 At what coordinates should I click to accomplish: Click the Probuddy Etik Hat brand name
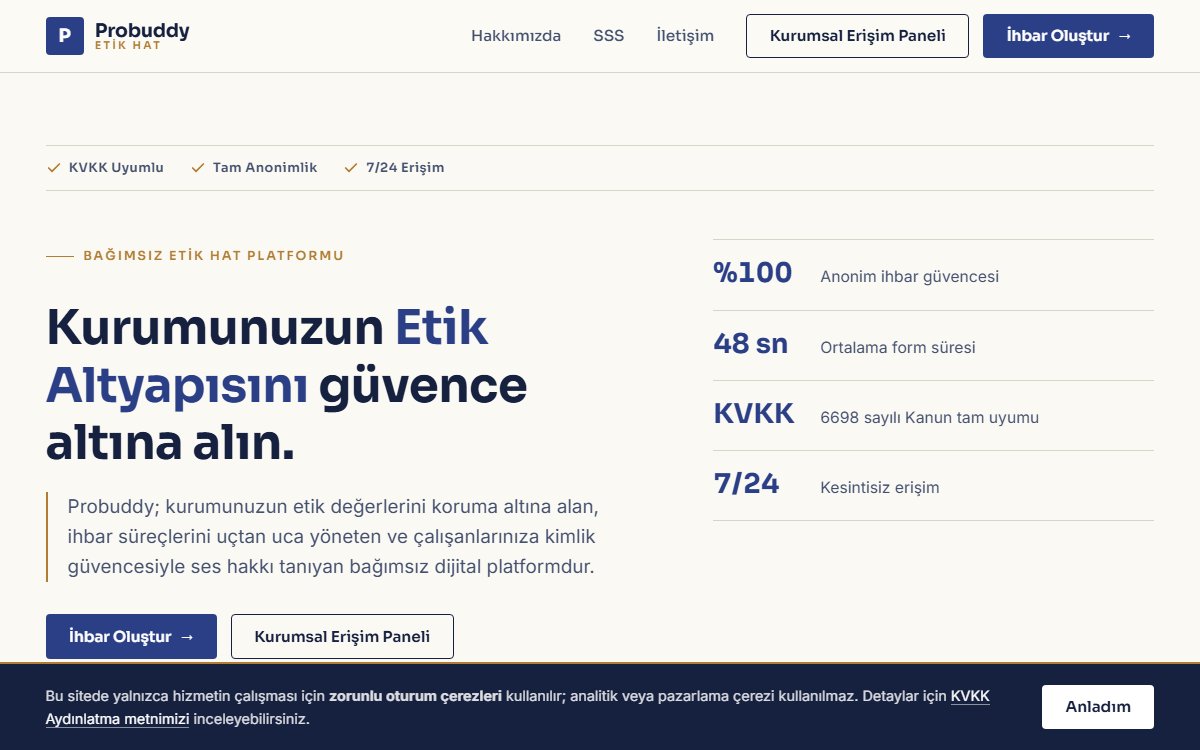(x=142, y=36)
